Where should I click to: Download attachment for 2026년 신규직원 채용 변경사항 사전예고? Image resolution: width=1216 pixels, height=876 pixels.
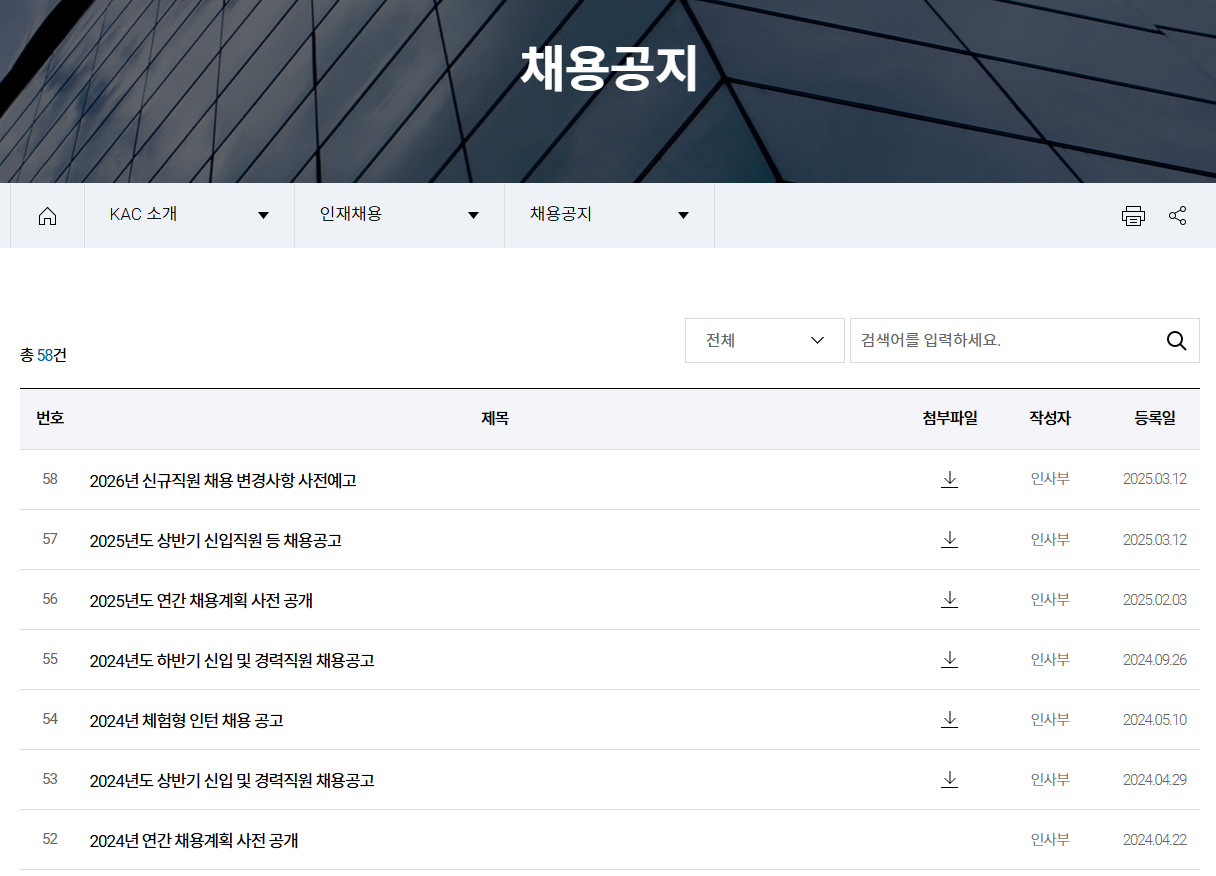[949, 479]
